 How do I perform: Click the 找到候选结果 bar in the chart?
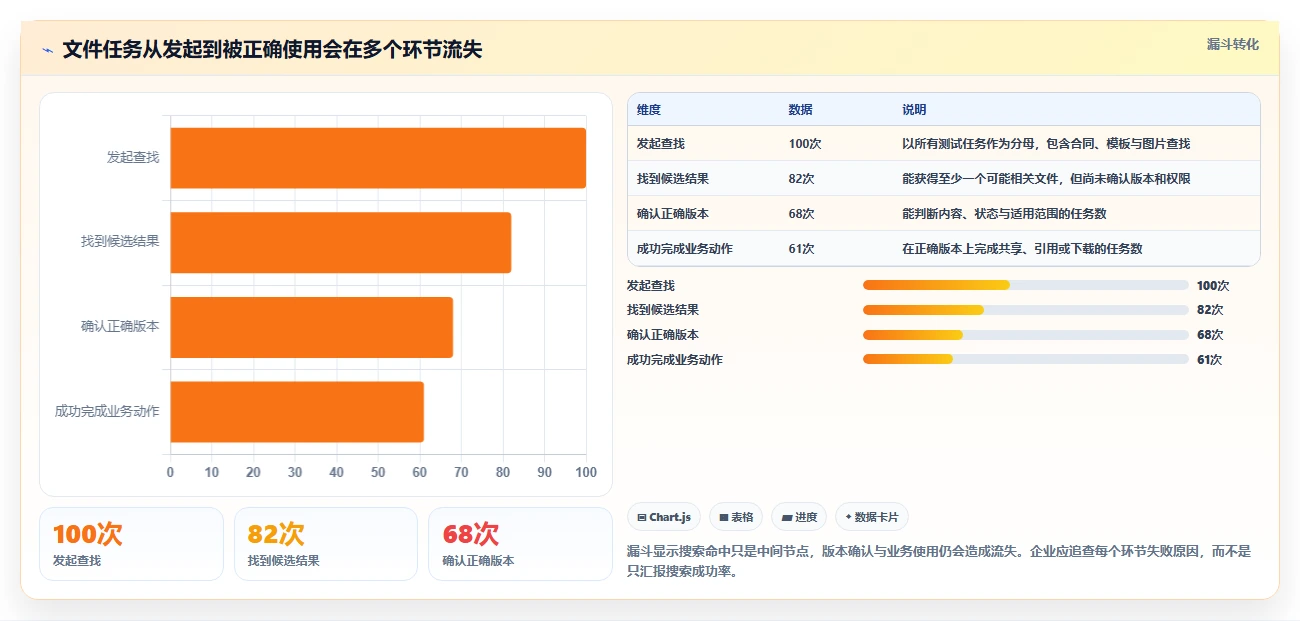[x=341, y=242]
